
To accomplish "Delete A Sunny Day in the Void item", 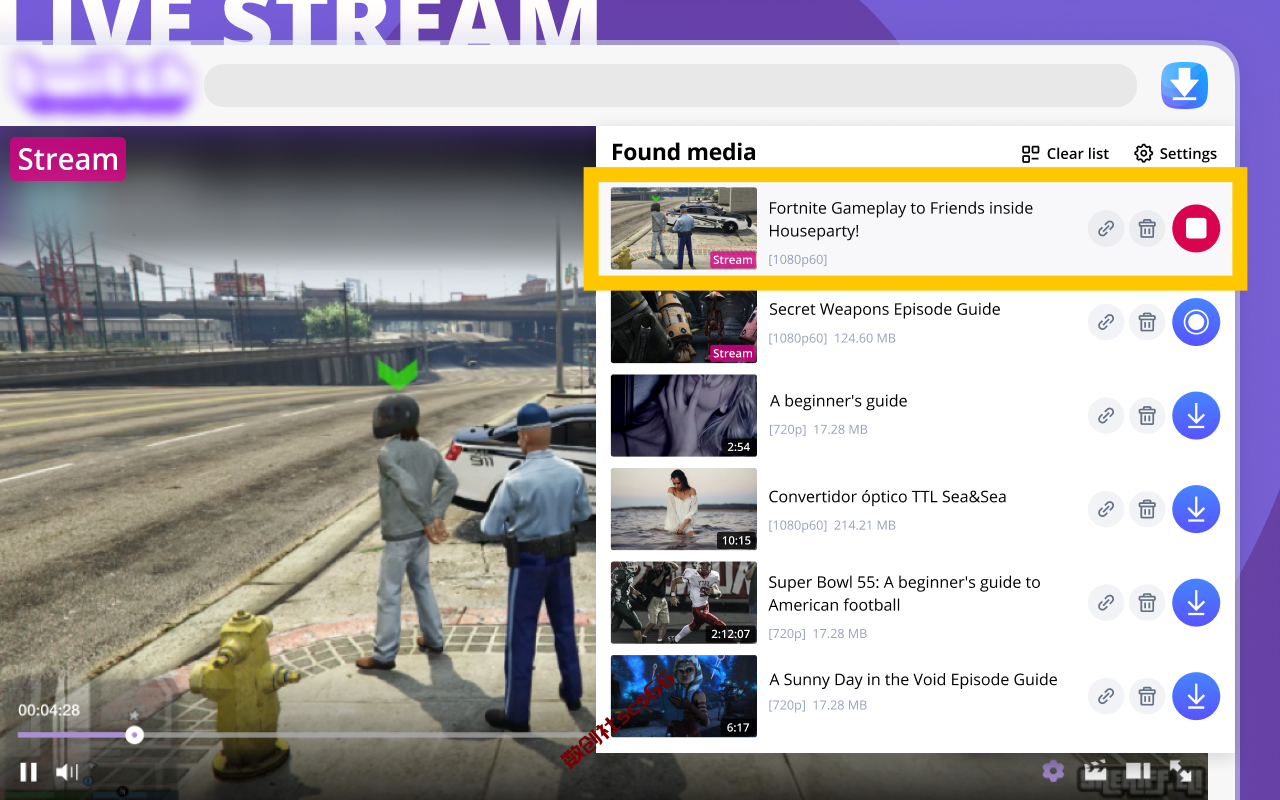I will tap(1147, 696).
